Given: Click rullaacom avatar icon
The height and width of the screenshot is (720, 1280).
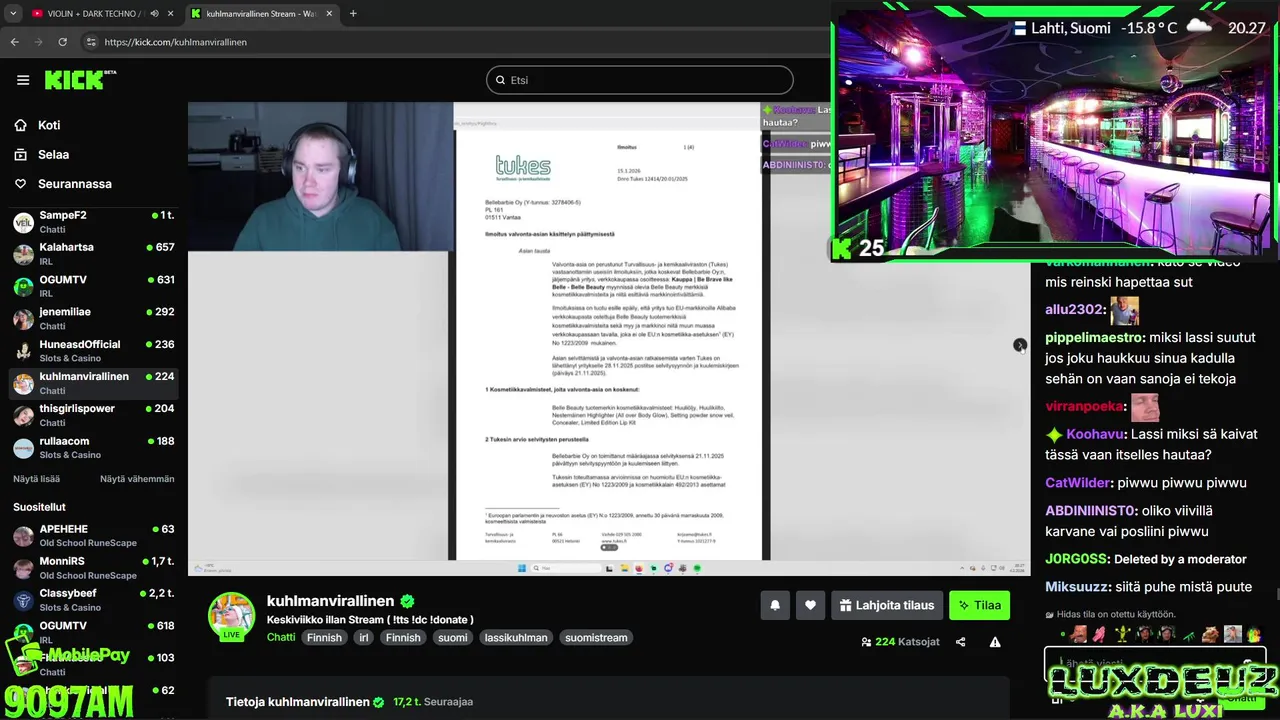Looking at the screenshot, I should (x=23, y=448).
